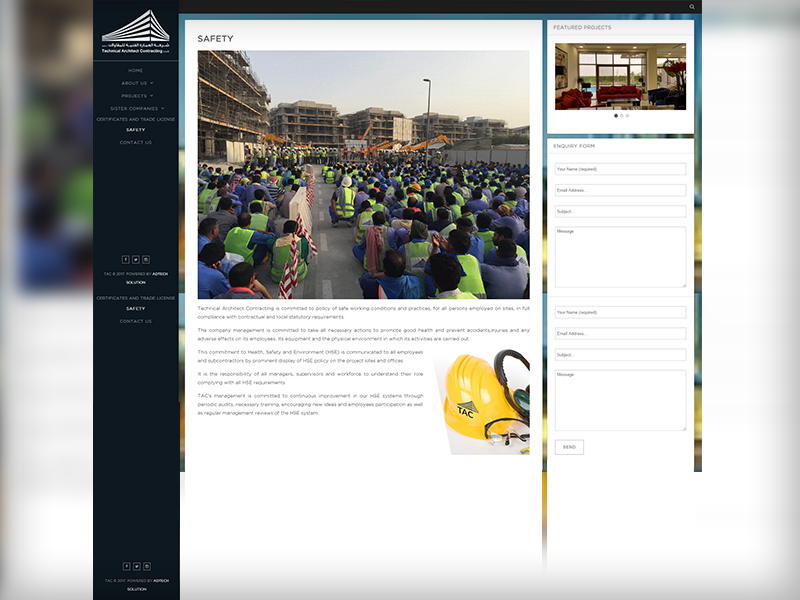800x600 pixels.
Task: Click the Instagram icon at the sidebar's very bottom
Action: pos(146,566)
